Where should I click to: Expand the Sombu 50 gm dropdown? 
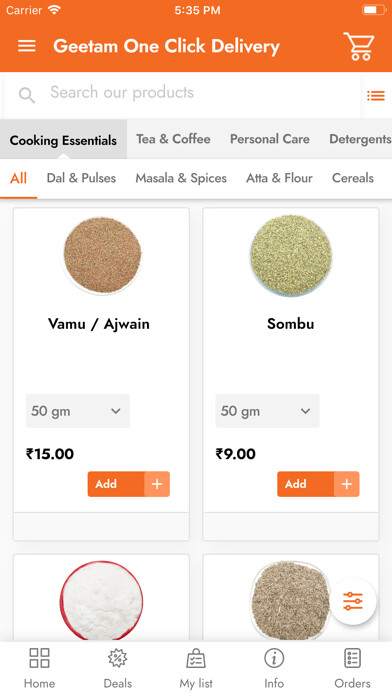point(267,411)
